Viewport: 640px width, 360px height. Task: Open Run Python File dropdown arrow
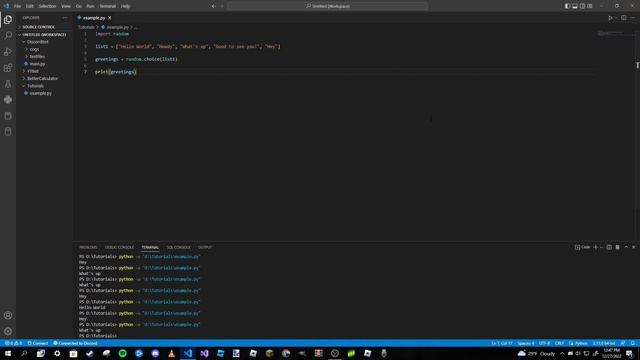pyautogui.click(x=616, y=18)
